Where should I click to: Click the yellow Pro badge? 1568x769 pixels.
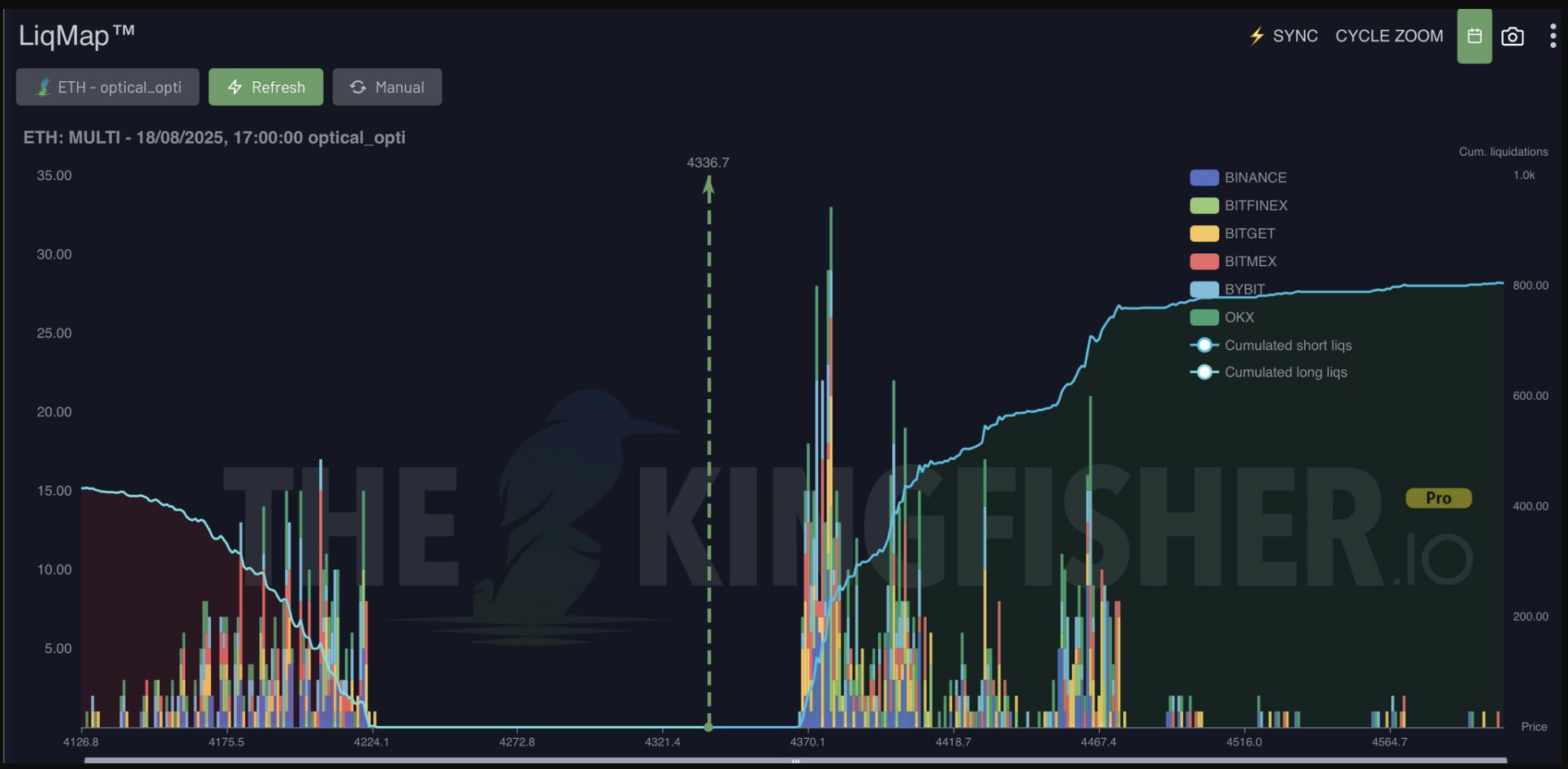(x=1438, y=498)
